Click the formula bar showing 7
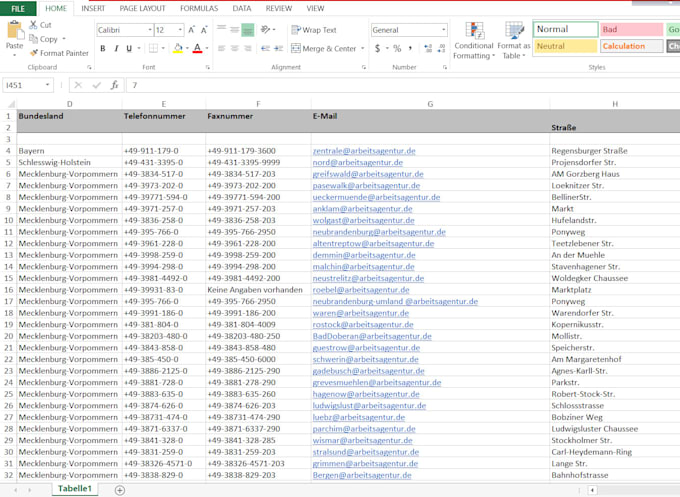This screenshot has width=680, height=497. [402, 85]
